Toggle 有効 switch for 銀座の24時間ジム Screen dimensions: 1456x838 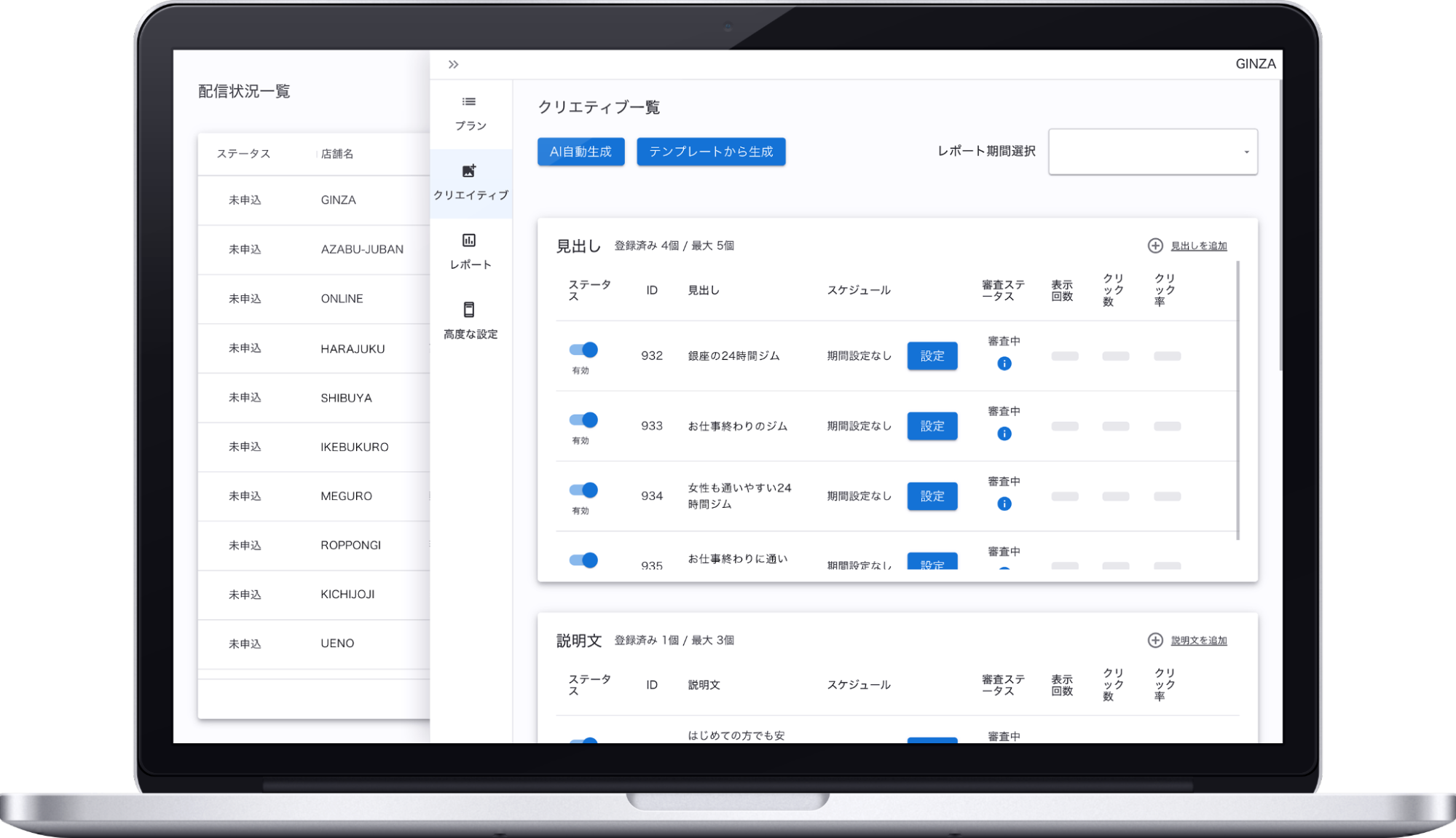coord(583,350)
